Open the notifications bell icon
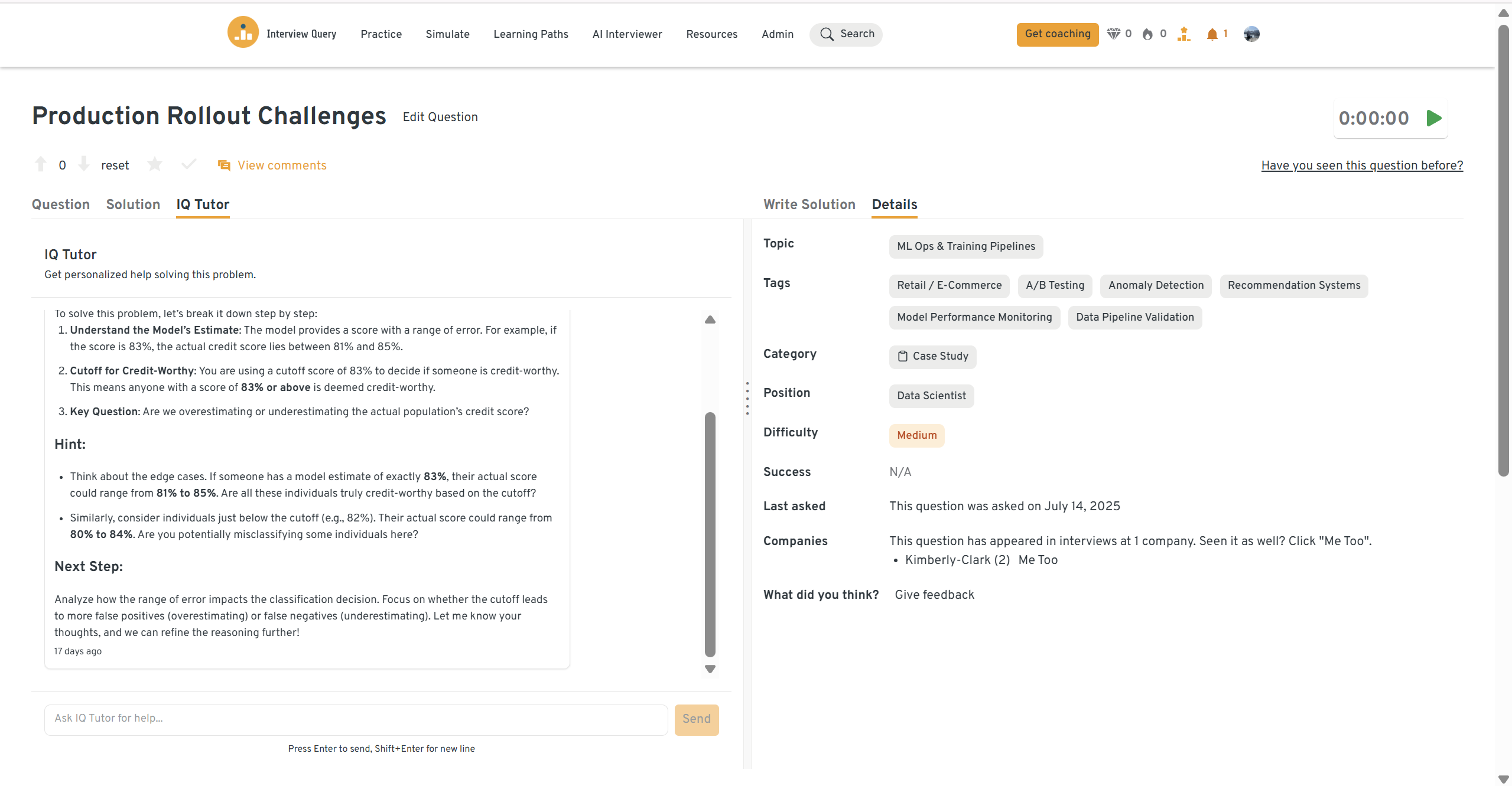This screenshot has width=1512, height=786. pyautogui.click(x=1212, y=34)
